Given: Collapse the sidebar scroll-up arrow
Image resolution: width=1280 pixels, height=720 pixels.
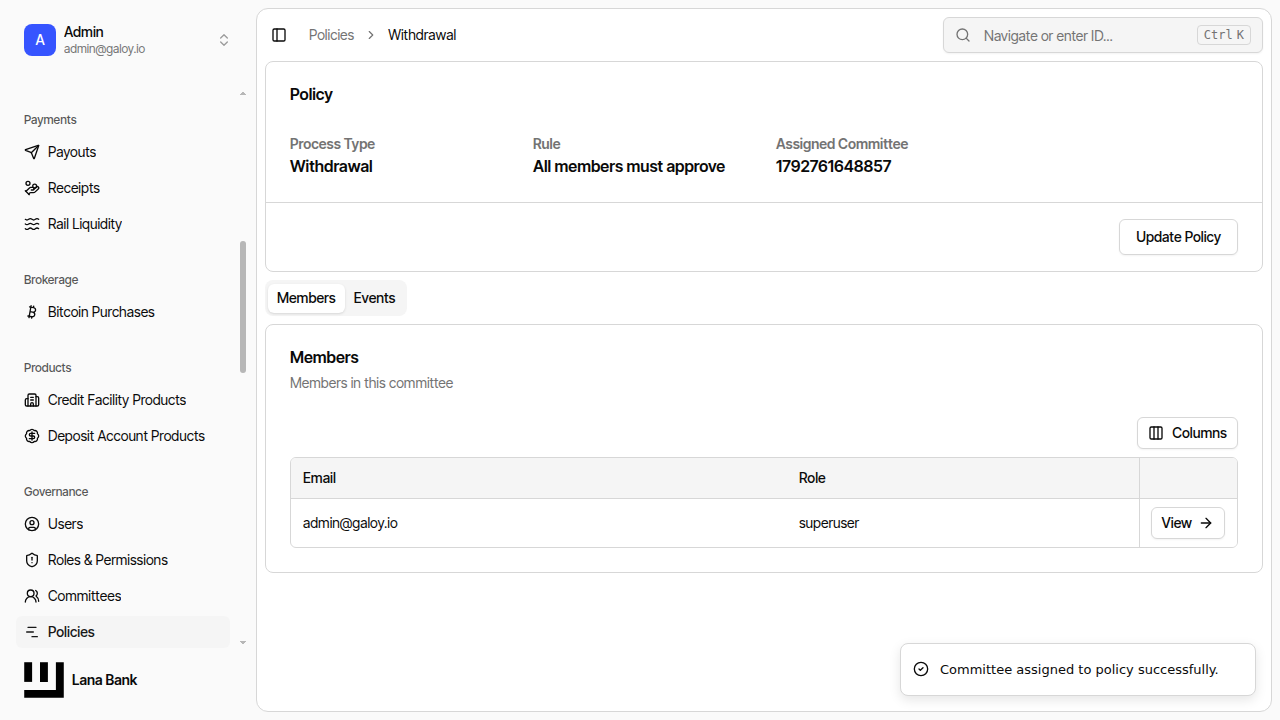Looking at the screenshot, I should coord(243,94).
